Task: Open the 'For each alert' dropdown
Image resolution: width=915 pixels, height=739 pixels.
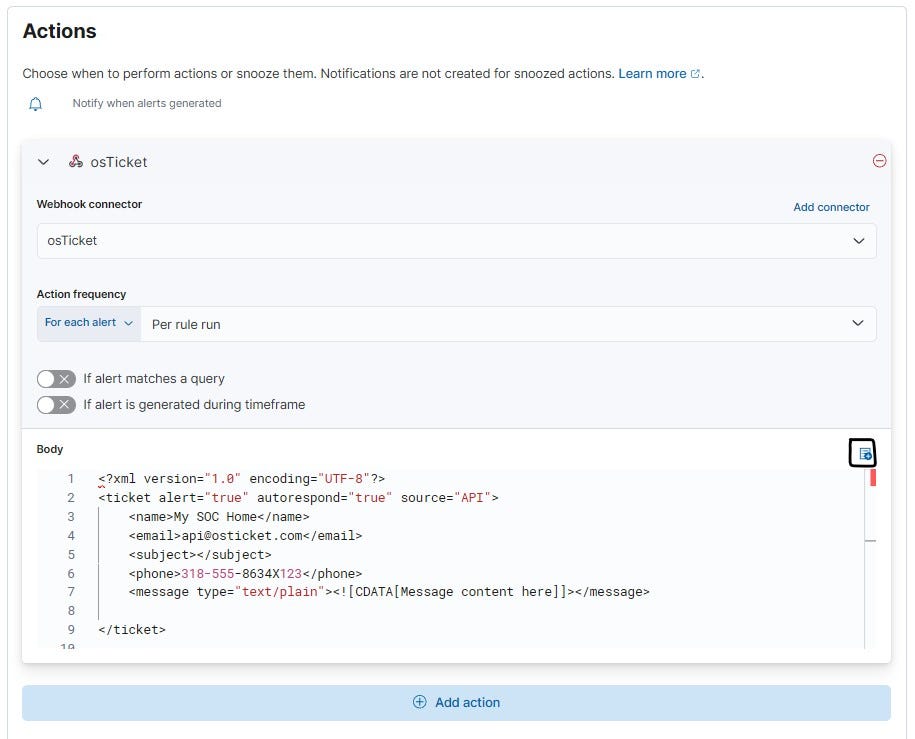Action: [89, 323]
